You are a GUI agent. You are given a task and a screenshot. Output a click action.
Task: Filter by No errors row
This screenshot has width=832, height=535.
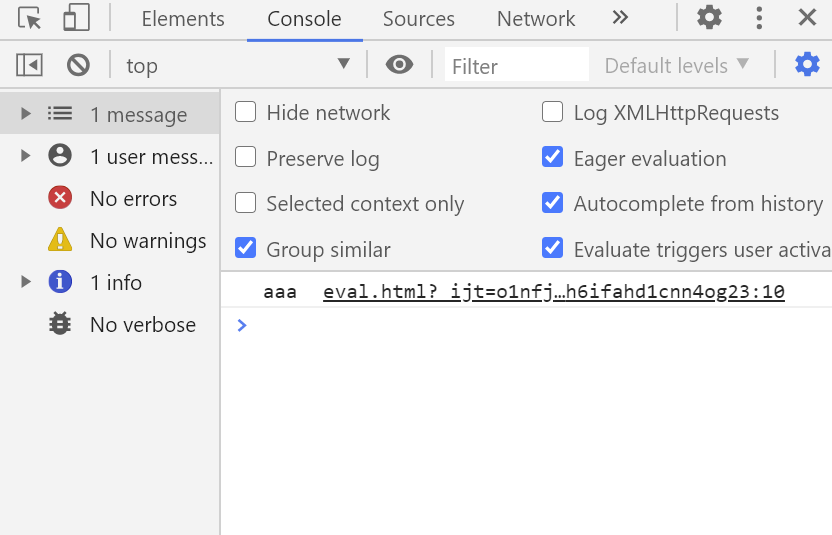pyautogui.click(x=110, y=197)
